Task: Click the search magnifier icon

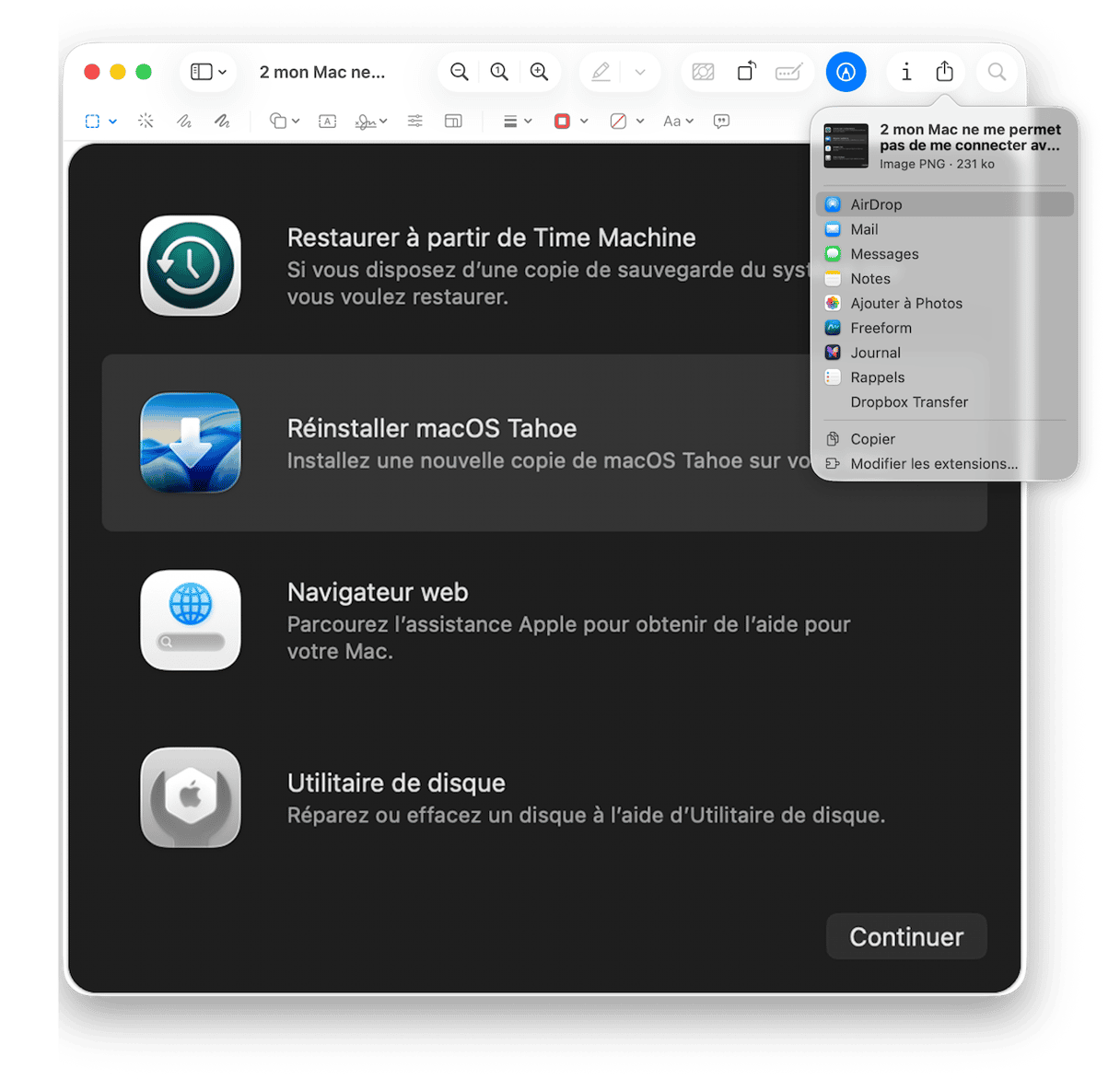Action: pyautogui.click(x=997, y=72)
